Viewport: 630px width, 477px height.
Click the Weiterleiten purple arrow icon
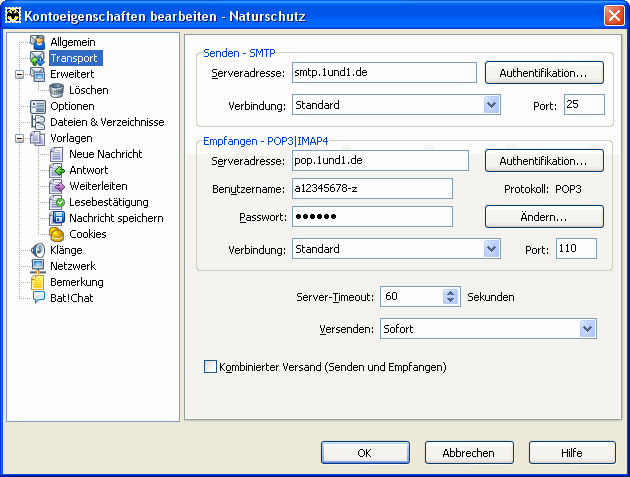coord(57,186)
